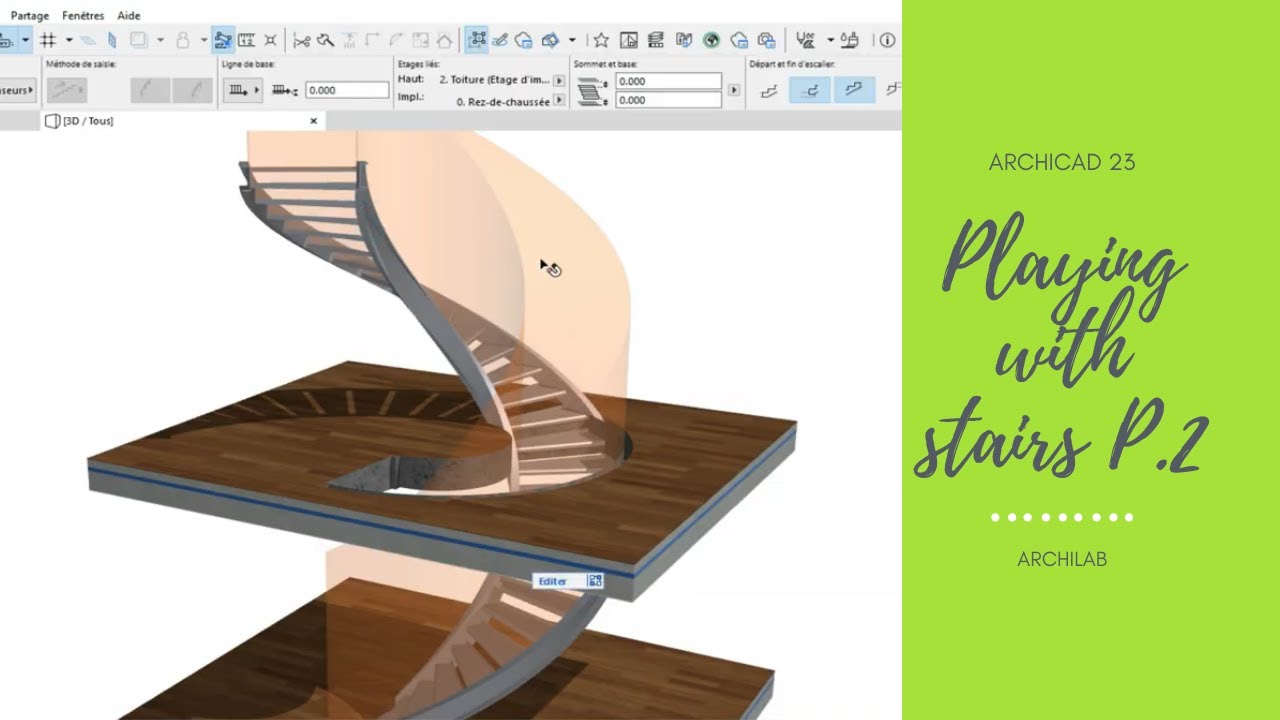Viewport: 1280px width, 720px height.
Task: Toggle the grid snap icon
Action: (47, 40)
